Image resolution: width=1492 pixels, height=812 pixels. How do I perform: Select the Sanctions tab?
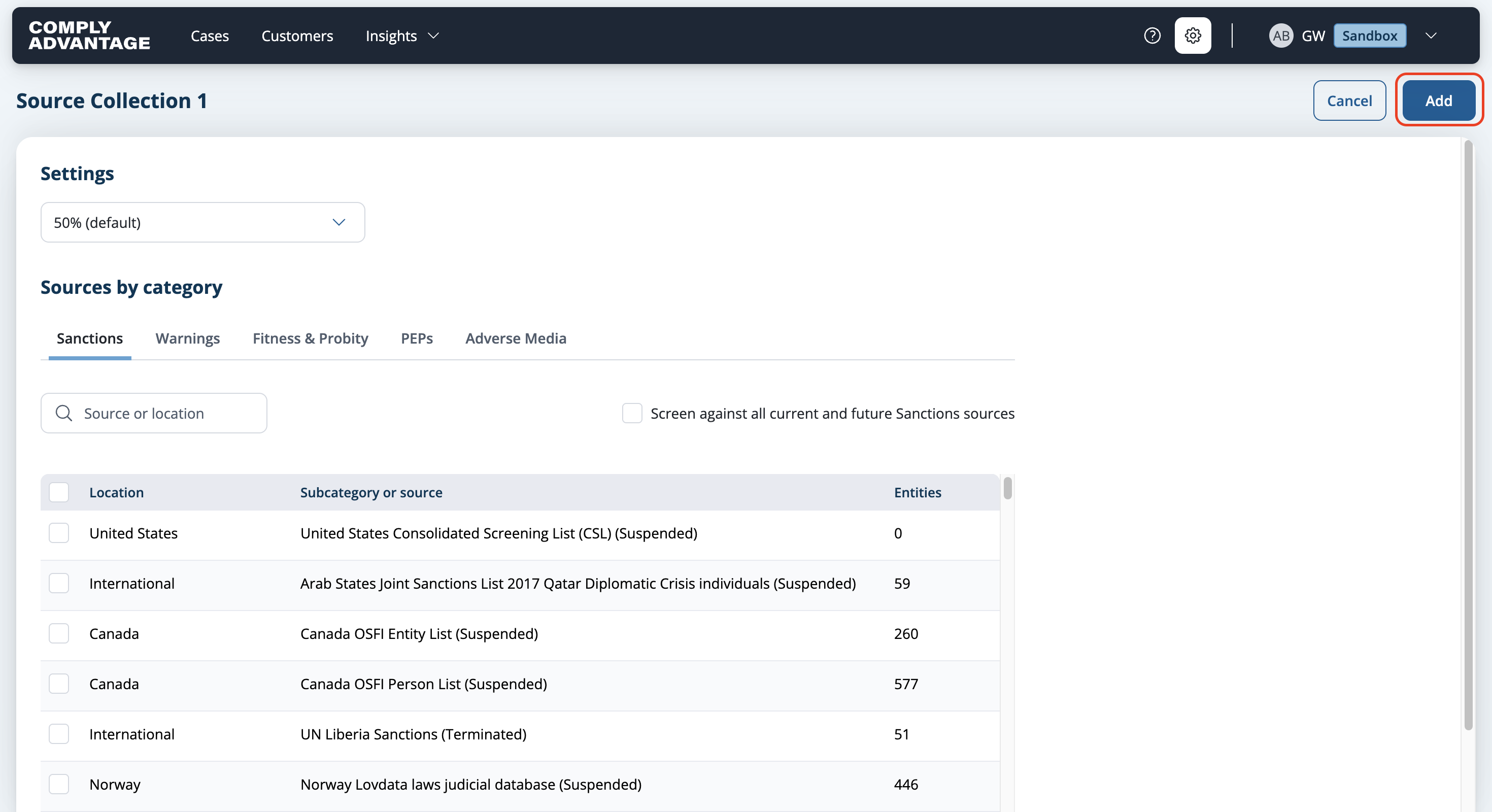tap(90, 338)
